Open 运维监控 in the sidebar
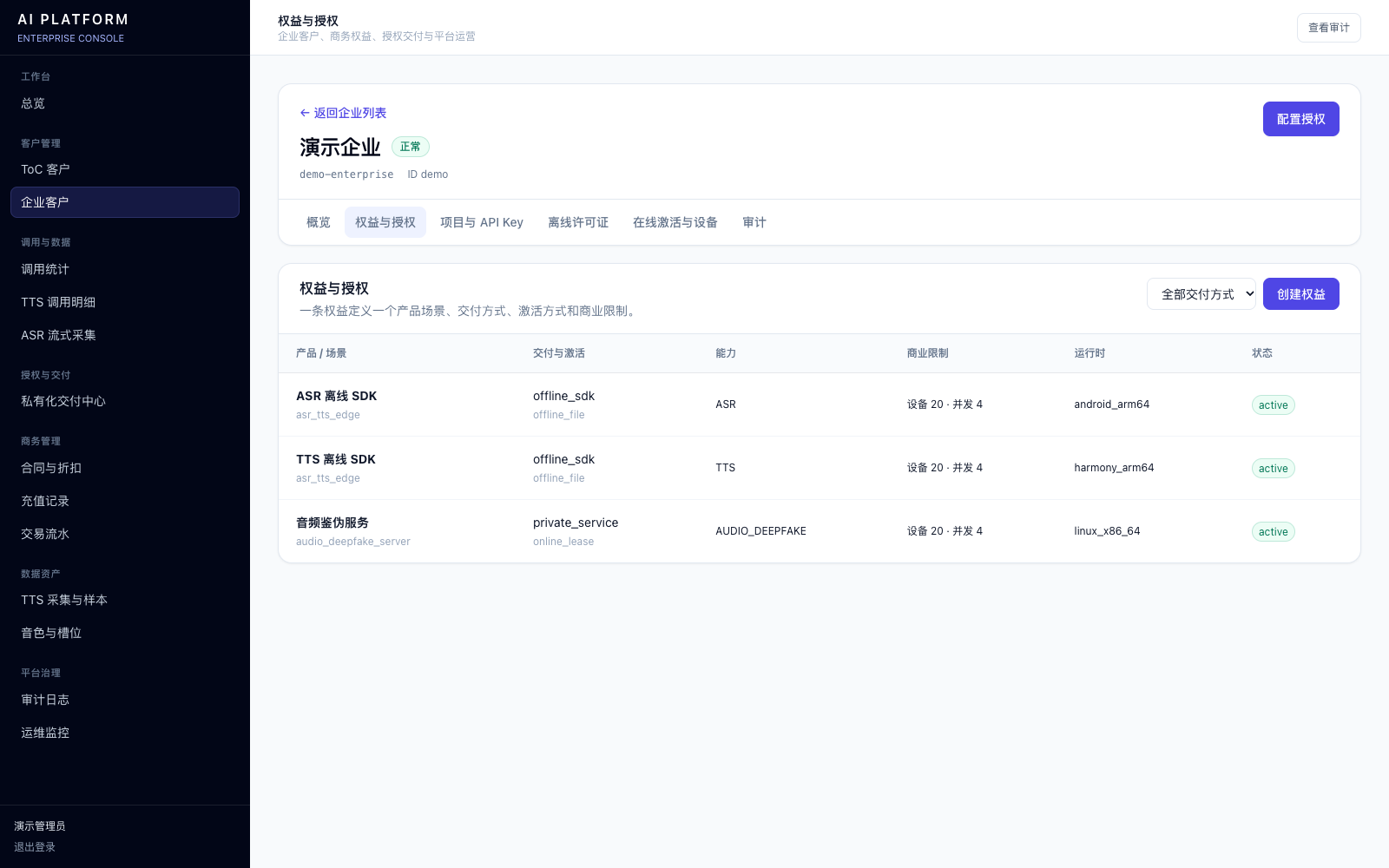 [x=125, y=733]
